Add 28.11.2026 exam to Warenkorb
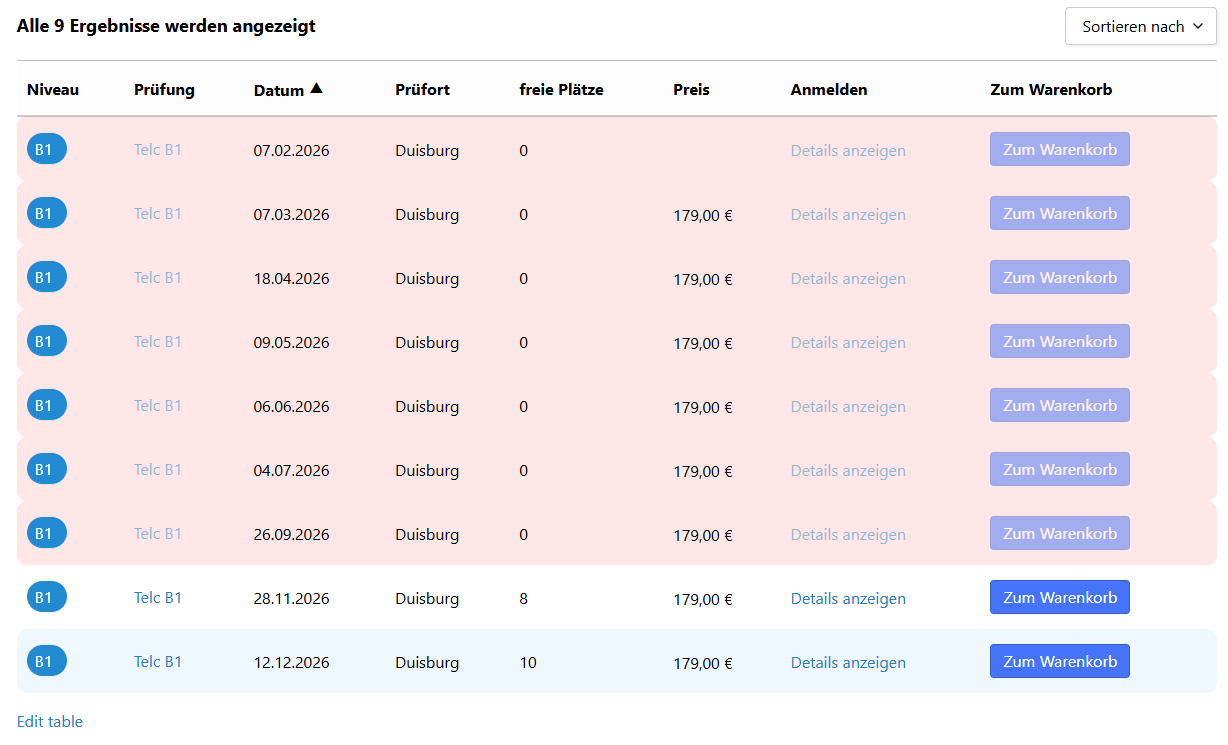 tap(1059, 597)
